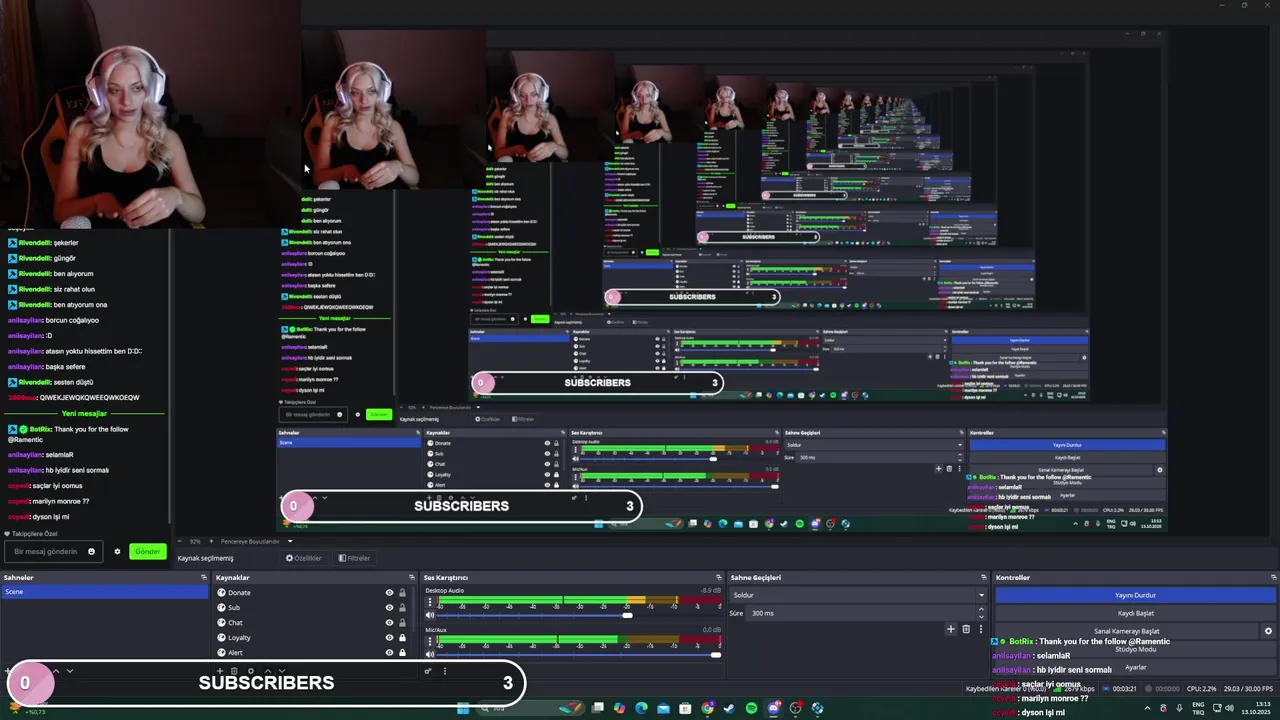
Task: Select the Scene item in Sahneler
Action: 104,592
